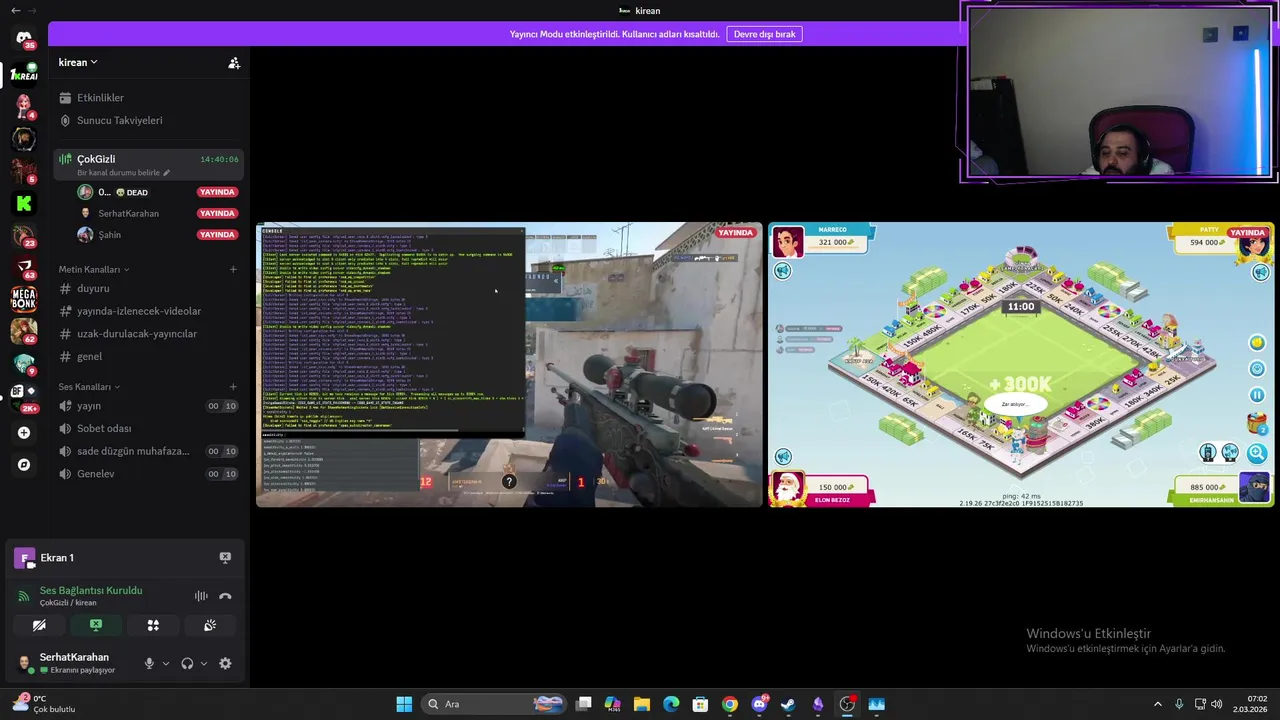Image resolution: width=1280 pixels, height=720 pixels.
Task: Open the Monopoly board stream thumbnail
Action: [1021, 365]
